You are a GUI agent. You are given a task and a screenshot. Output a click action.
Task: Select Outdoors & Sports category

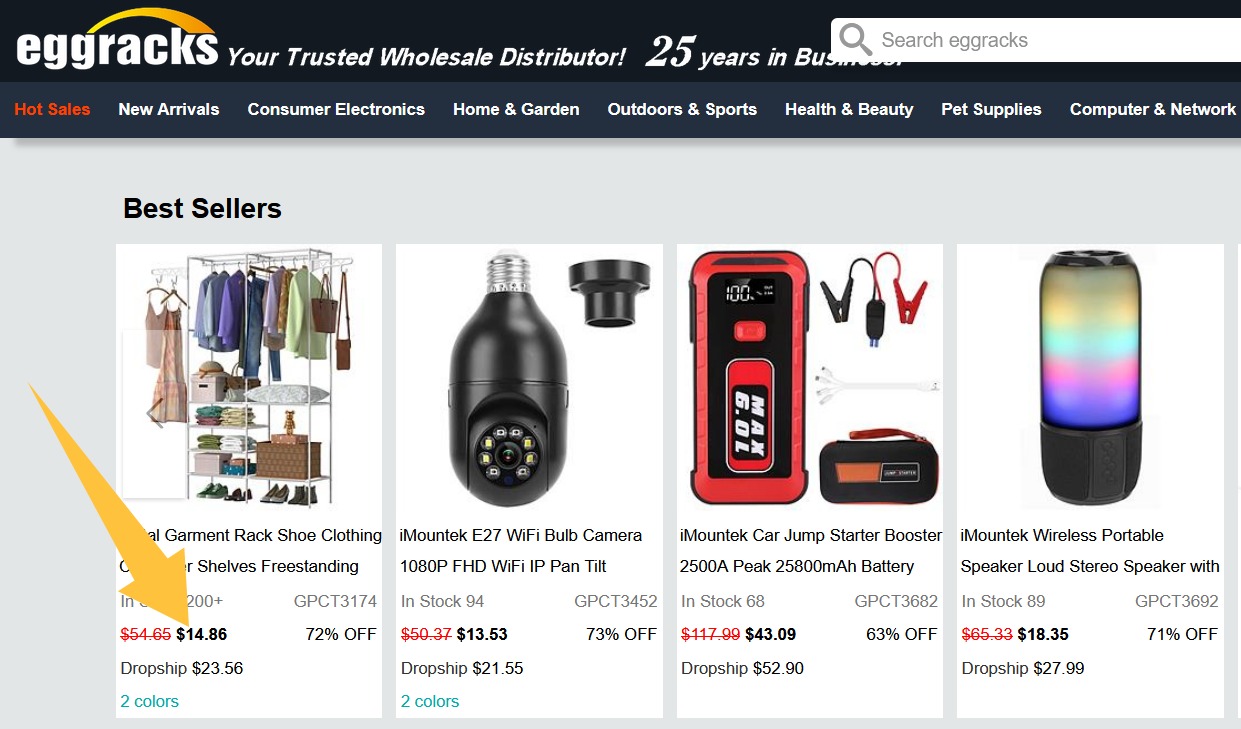pos(682,109)
